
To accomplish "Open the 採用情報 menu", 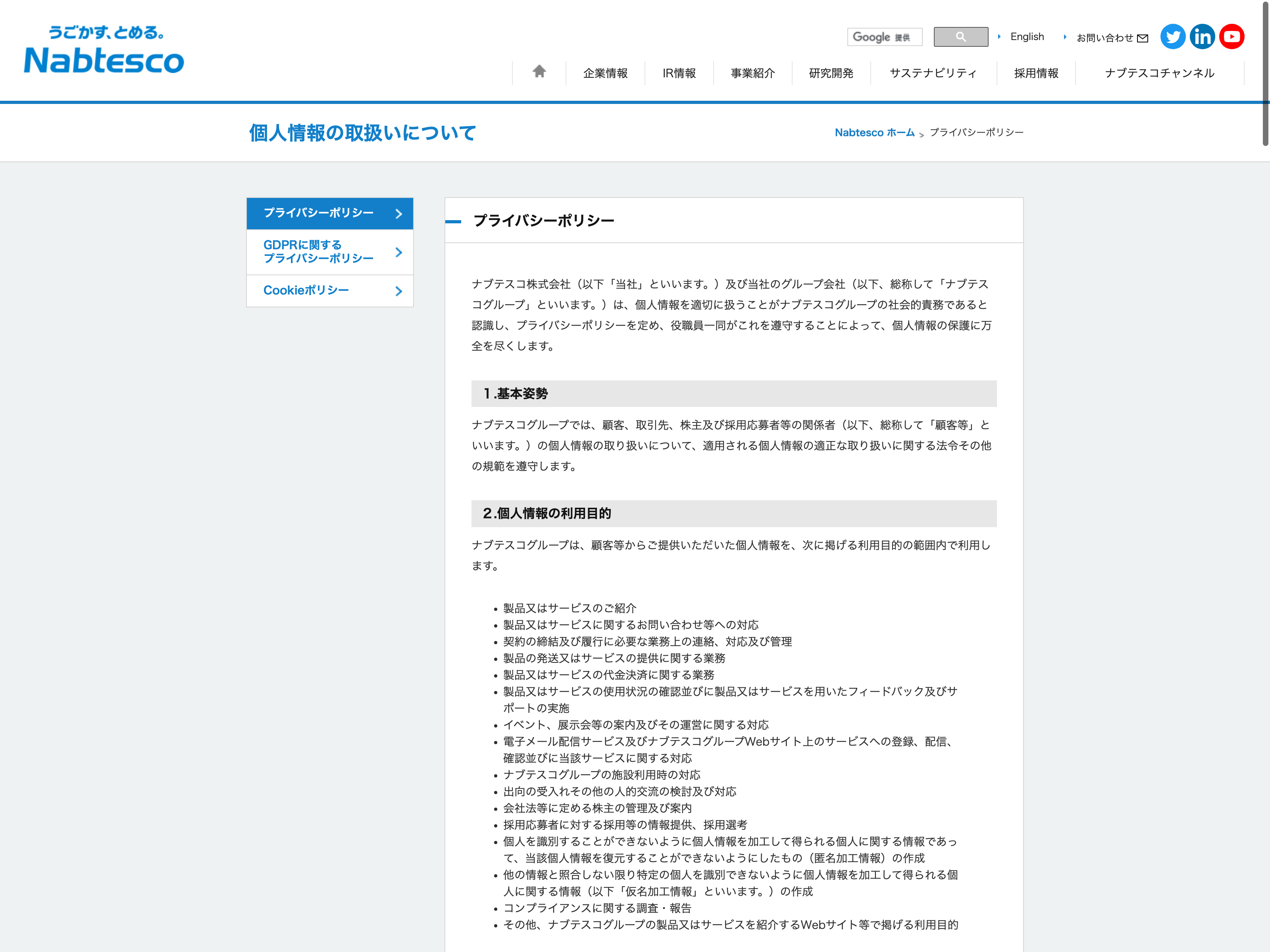I will tap(1036, 73).
